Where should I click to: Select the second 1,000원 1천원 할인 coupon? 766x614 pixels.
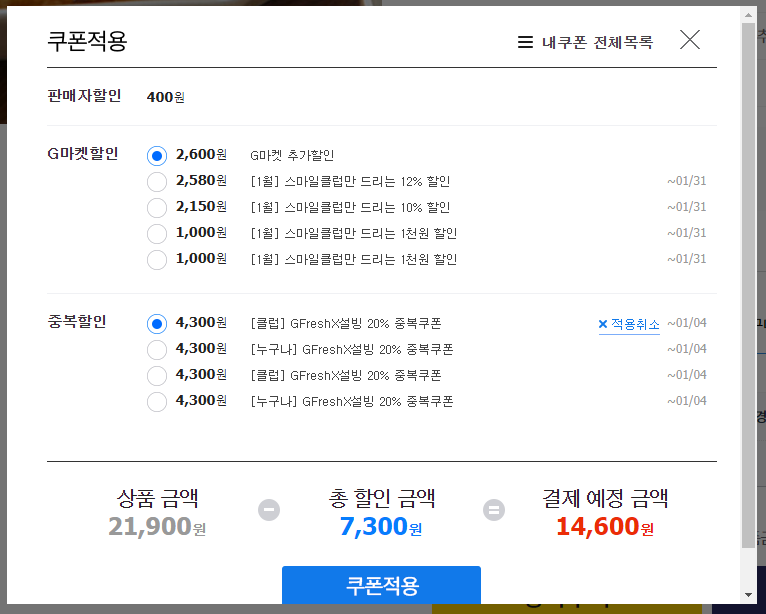(x=157, y=259)
